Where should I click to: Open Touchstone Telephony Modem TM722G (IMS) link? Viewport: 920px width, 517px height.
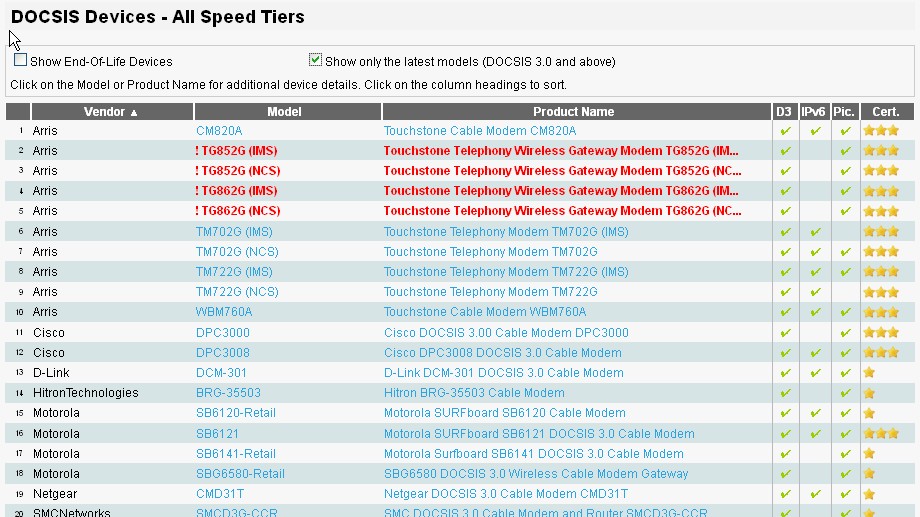[x=506, y=272]
